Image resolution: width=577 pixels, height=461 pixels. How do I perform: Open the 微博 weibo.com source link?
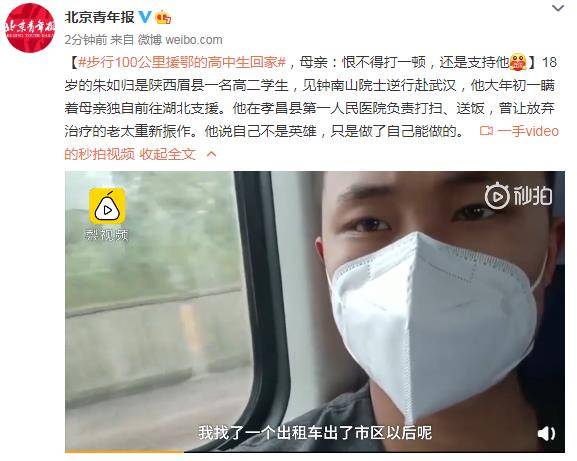click(x=180, y=40)
